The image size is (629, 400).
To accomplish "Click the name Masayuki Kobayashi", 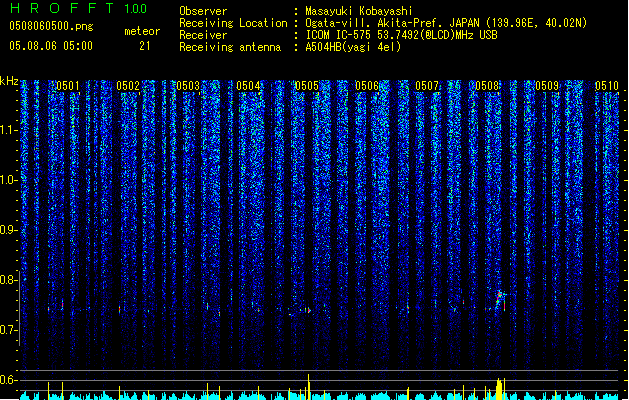I will tap(359, 11).
